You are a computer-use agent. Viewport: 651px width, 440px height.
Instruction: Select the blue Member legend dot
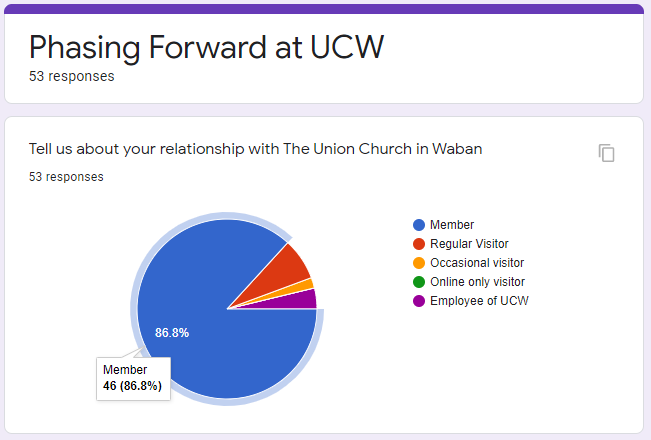pyautogui.click(x=419, y=225)
